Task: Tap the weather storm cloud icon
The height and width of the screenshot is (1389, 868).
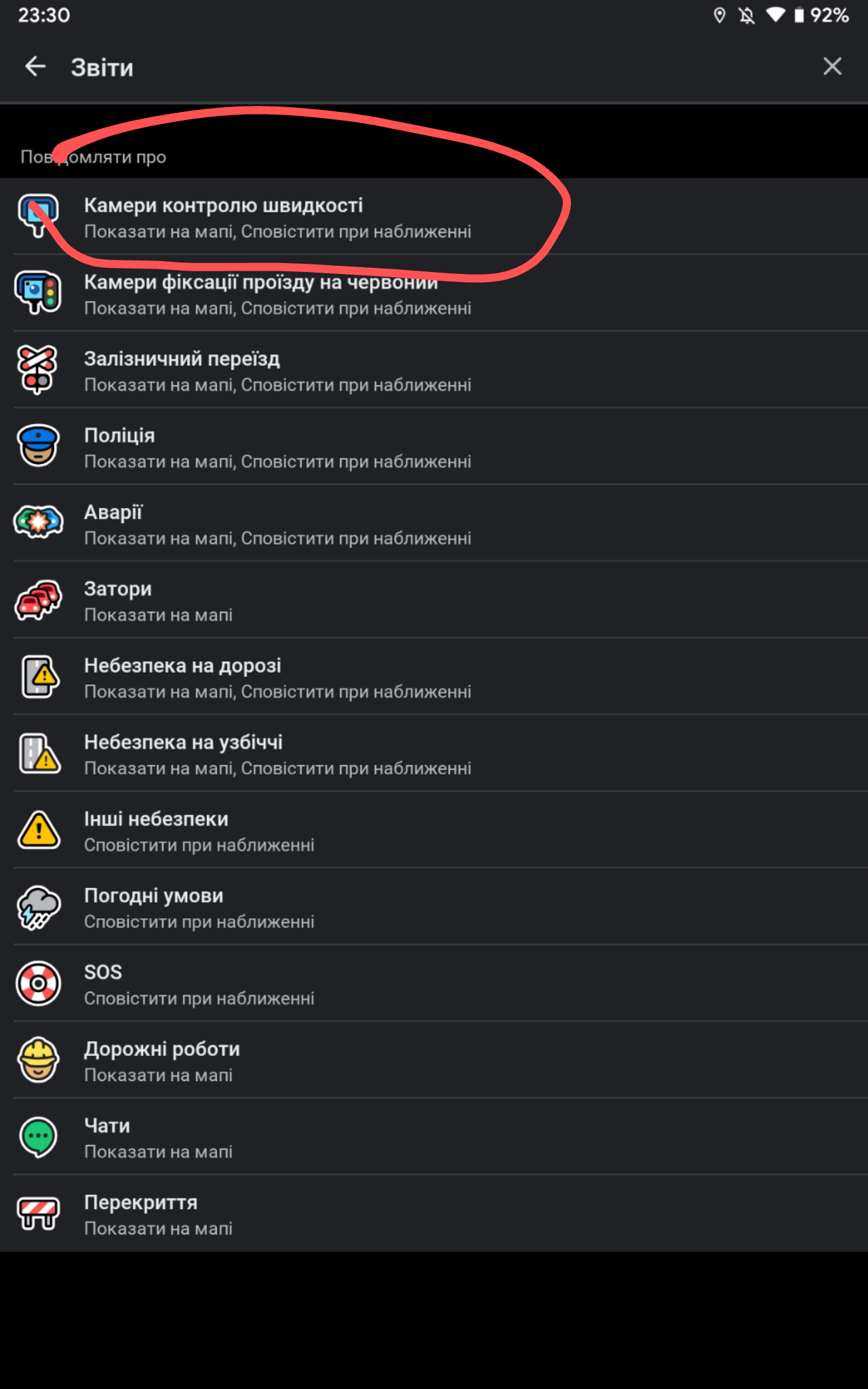Action: click(x=38, y=907)
